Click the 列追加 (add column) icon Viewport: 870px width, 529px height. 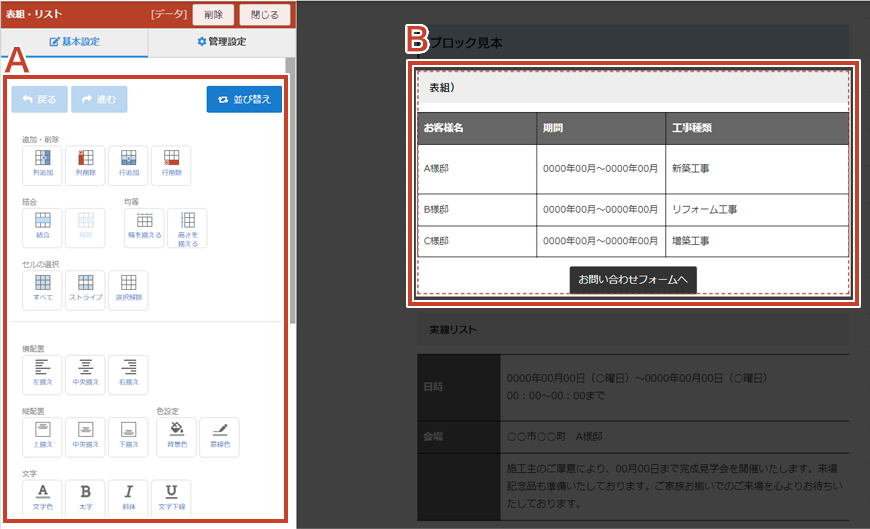coord(42,163)
